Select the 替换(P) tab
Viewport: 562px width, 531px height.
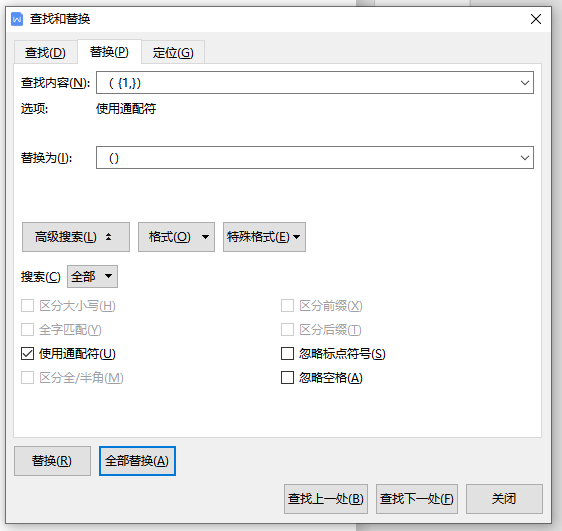click(109, 52)
